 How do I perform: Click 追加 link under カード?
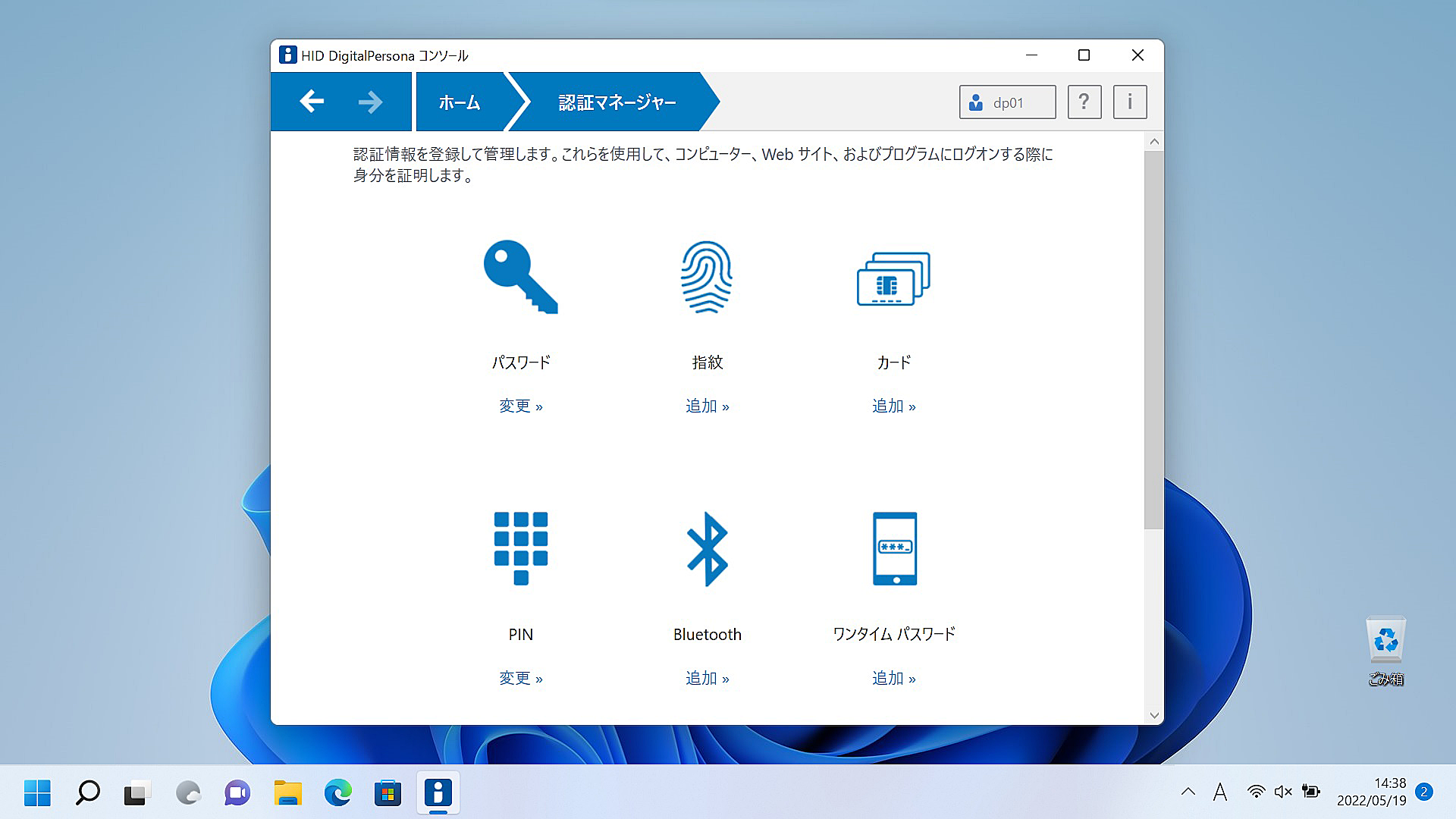point(893,406)
